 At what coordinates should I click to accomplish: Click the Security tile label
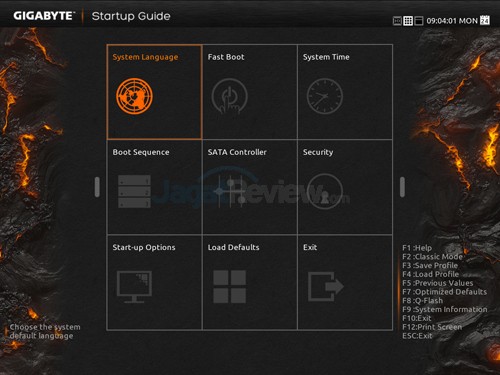[x=318, y=152]
